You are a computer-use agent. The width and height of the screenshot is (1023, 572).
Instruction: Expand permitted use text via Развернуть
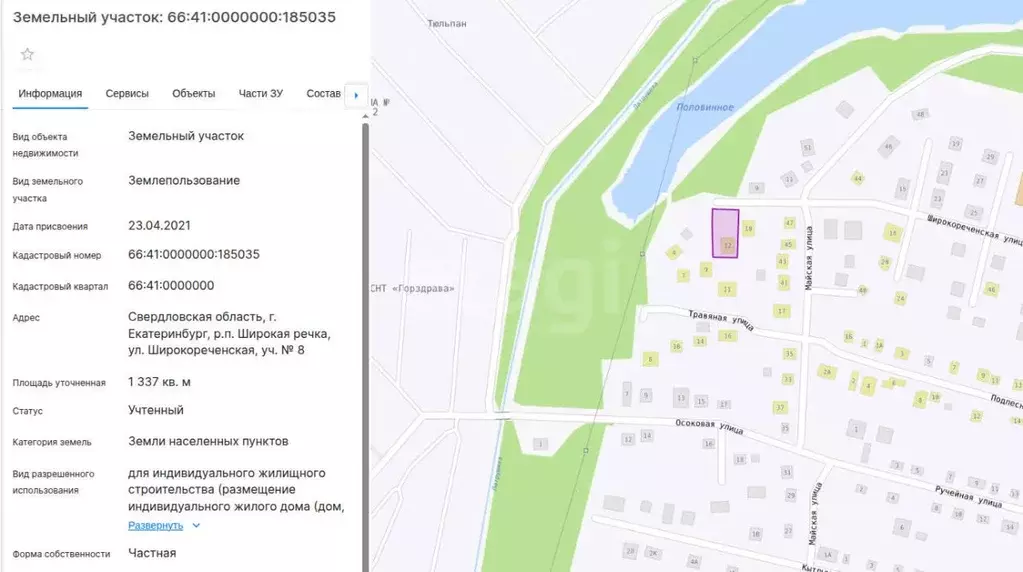pyautogui.click(x=155, y=526)
